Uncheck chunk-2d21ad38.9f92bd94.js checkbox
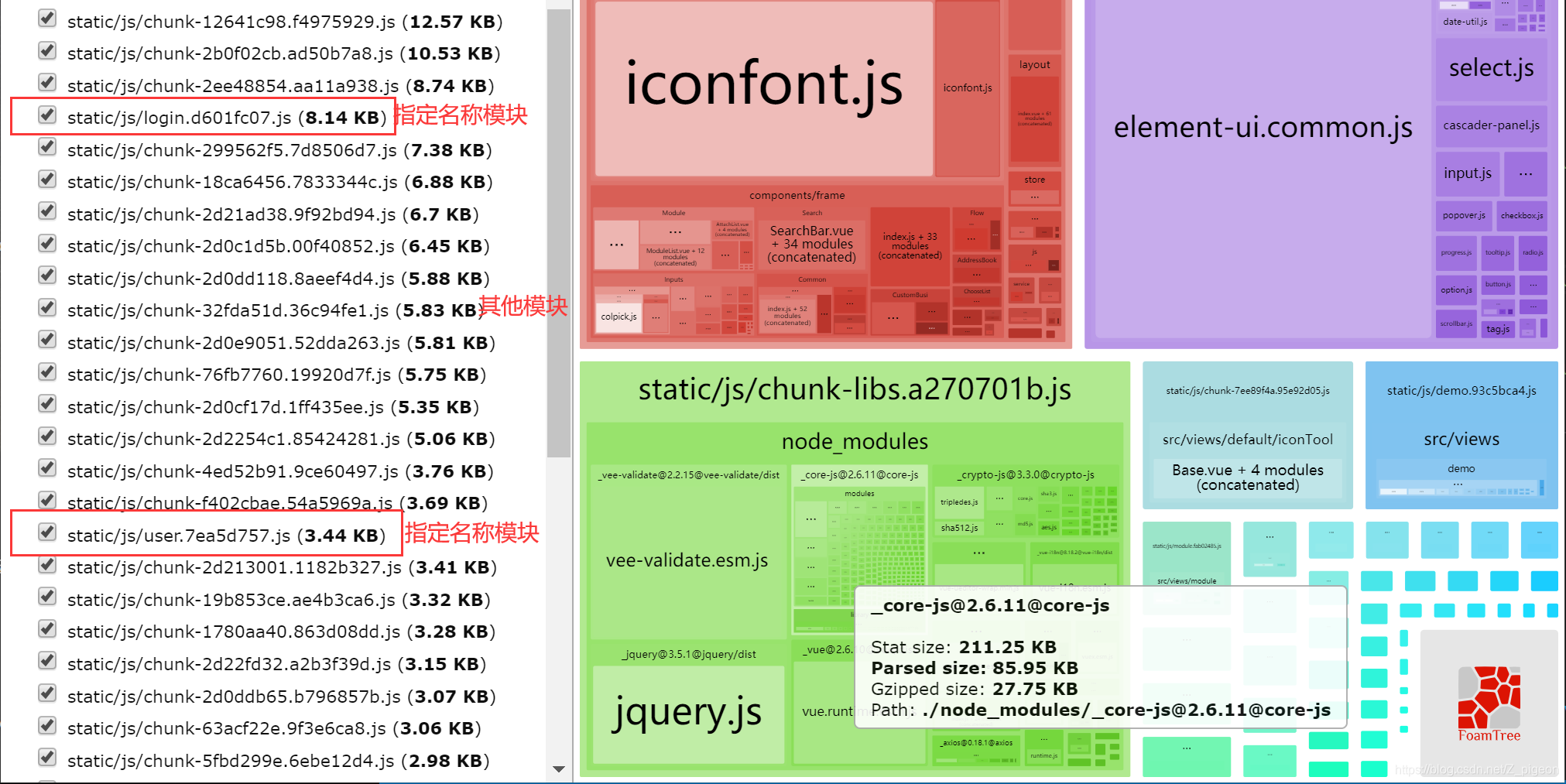The width and height of the screenshot is (1566, 784). click(47, 211)
